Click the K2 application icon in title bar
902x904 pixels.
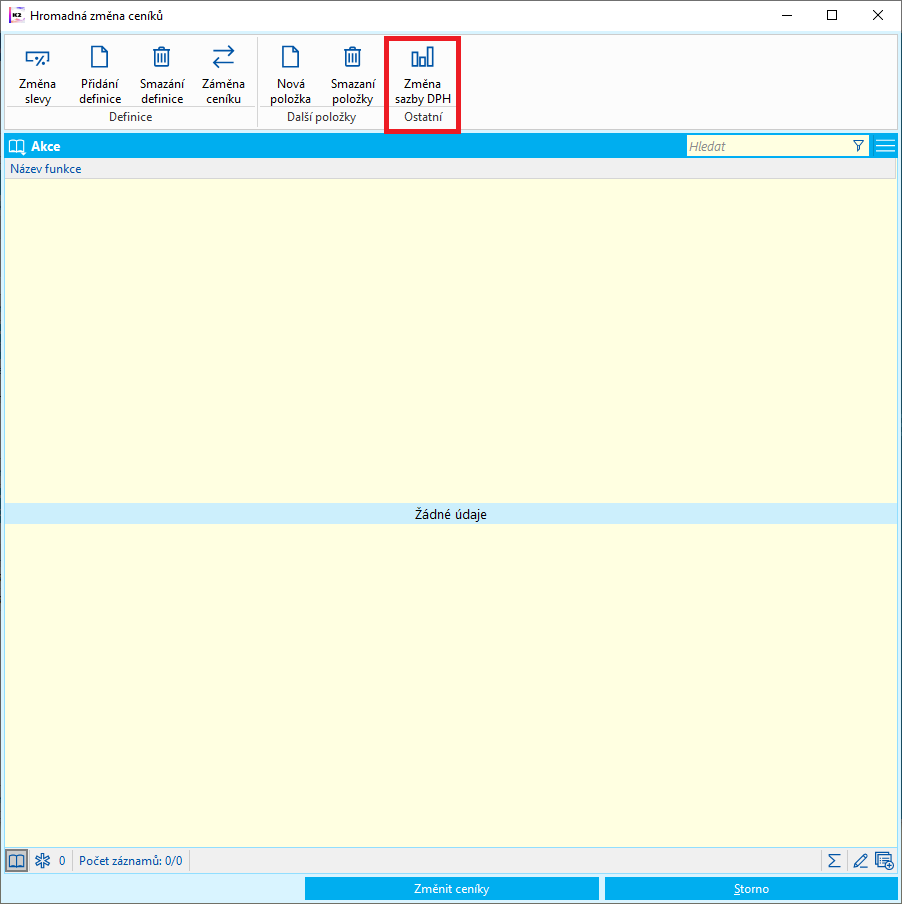[17, 16]
